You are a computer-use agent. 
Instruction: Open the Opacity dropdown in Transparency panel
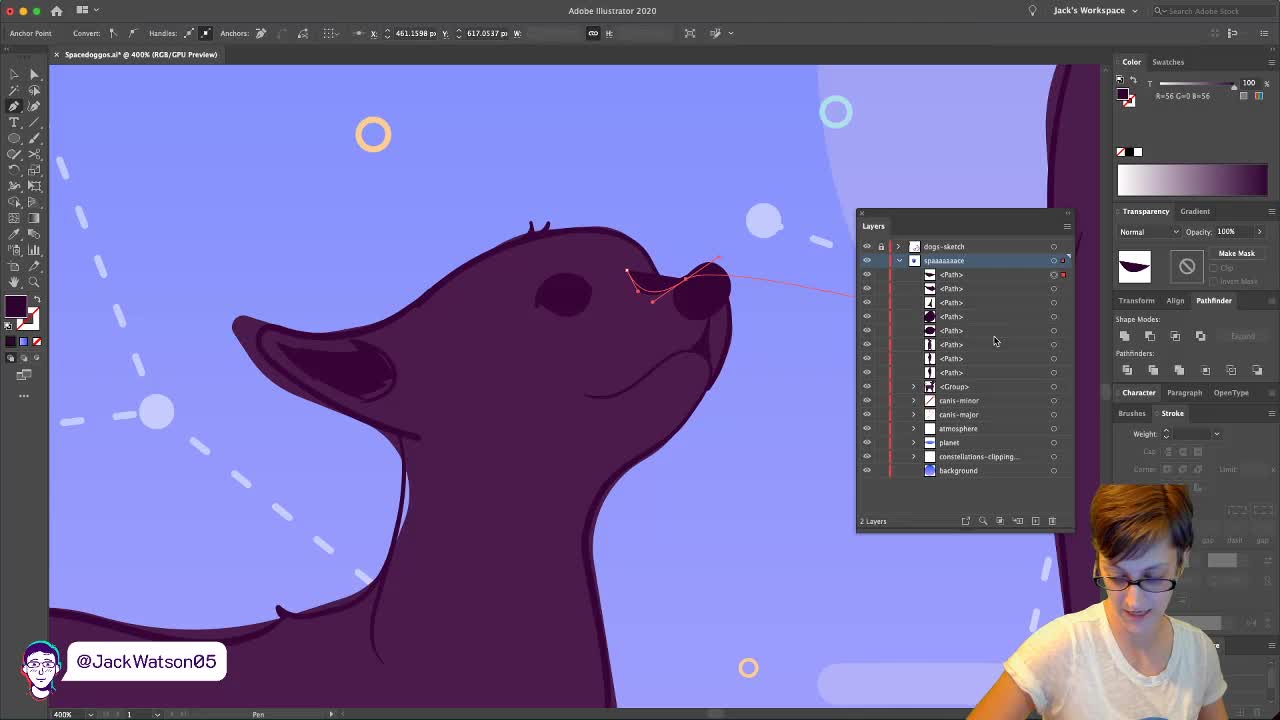click(1258, 231)
